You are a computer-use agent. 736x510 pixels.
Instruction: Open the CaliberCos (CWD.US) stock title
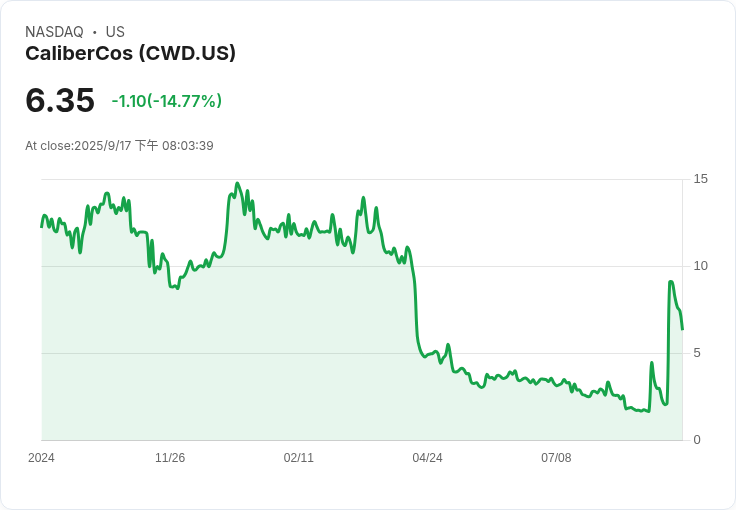pyautogui.click(x=130, y=54)
